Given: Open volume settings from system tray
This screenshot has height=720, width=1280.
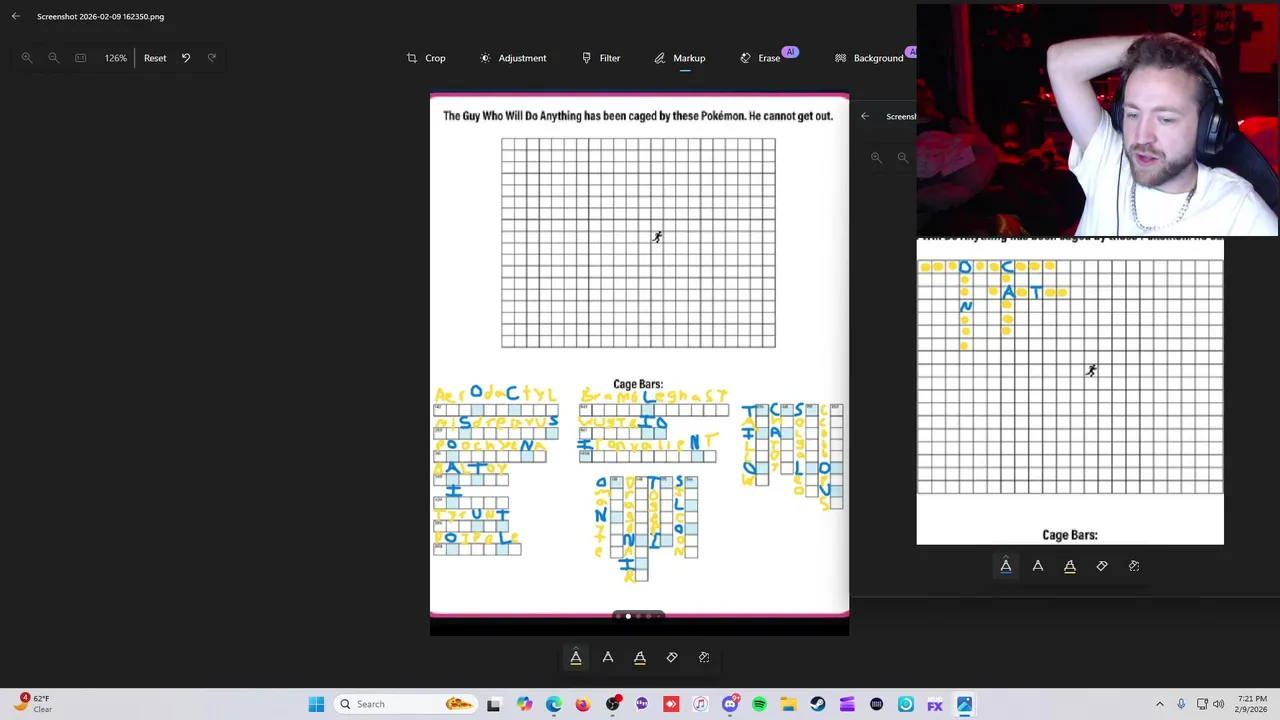Looking at the screenshot, I should click(1218, 704).
